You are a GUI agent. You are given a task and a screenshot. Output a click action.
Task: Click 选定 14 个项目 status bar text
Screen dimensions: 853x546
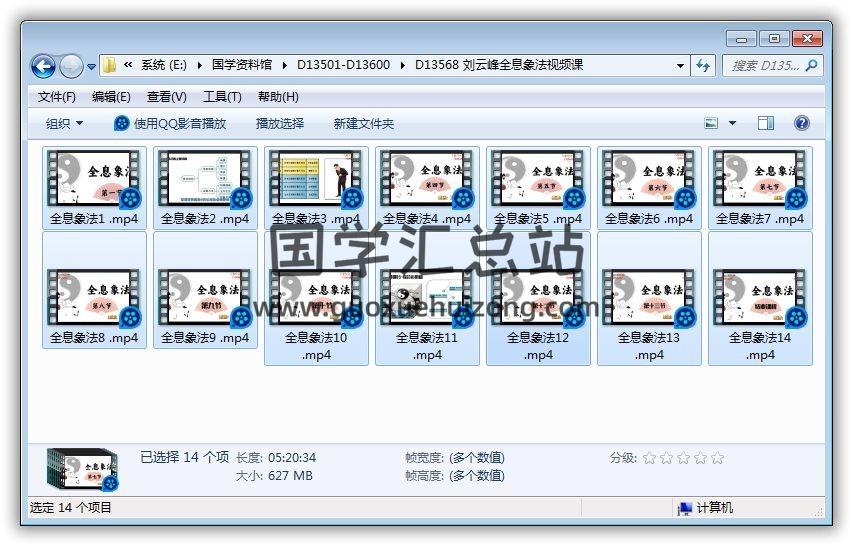71,507
